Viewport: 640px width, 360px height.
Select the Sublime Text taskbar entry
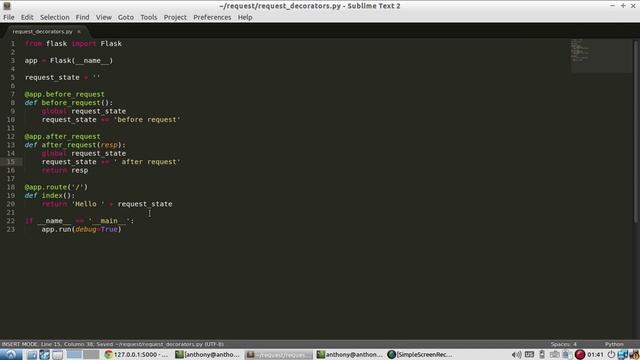tap(279, 355)
